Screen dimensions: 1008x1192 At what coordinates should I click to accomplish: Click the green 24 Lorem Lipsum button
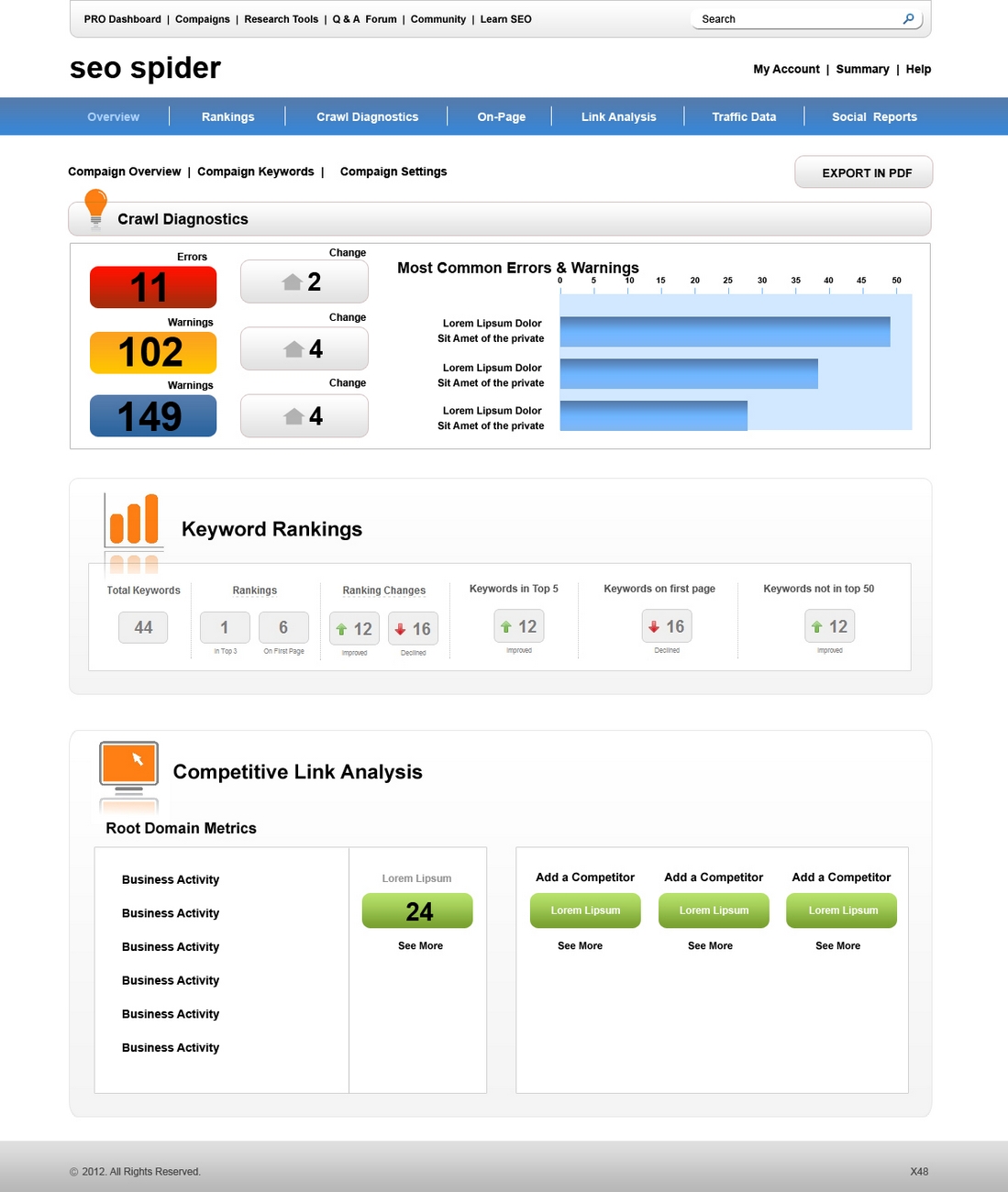(x=417, y=911)
